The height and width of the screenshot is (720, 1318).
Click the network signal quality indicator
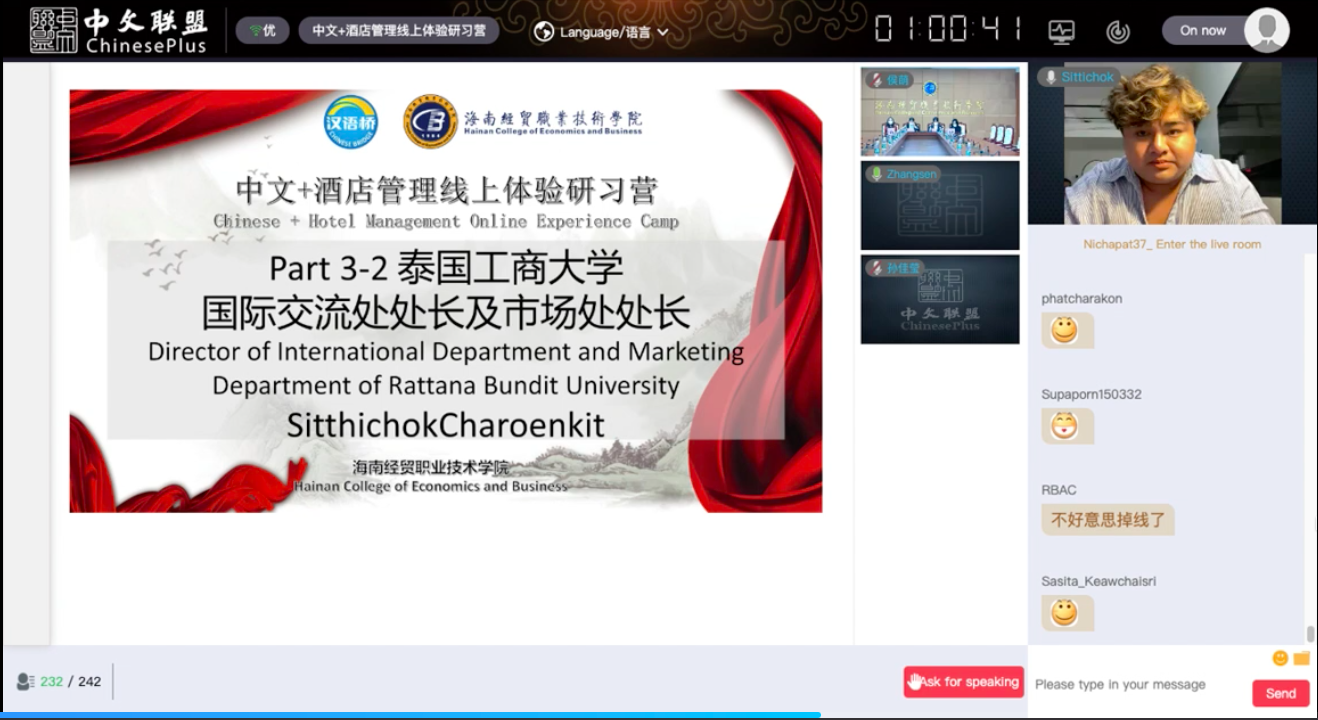pos(262,31)
